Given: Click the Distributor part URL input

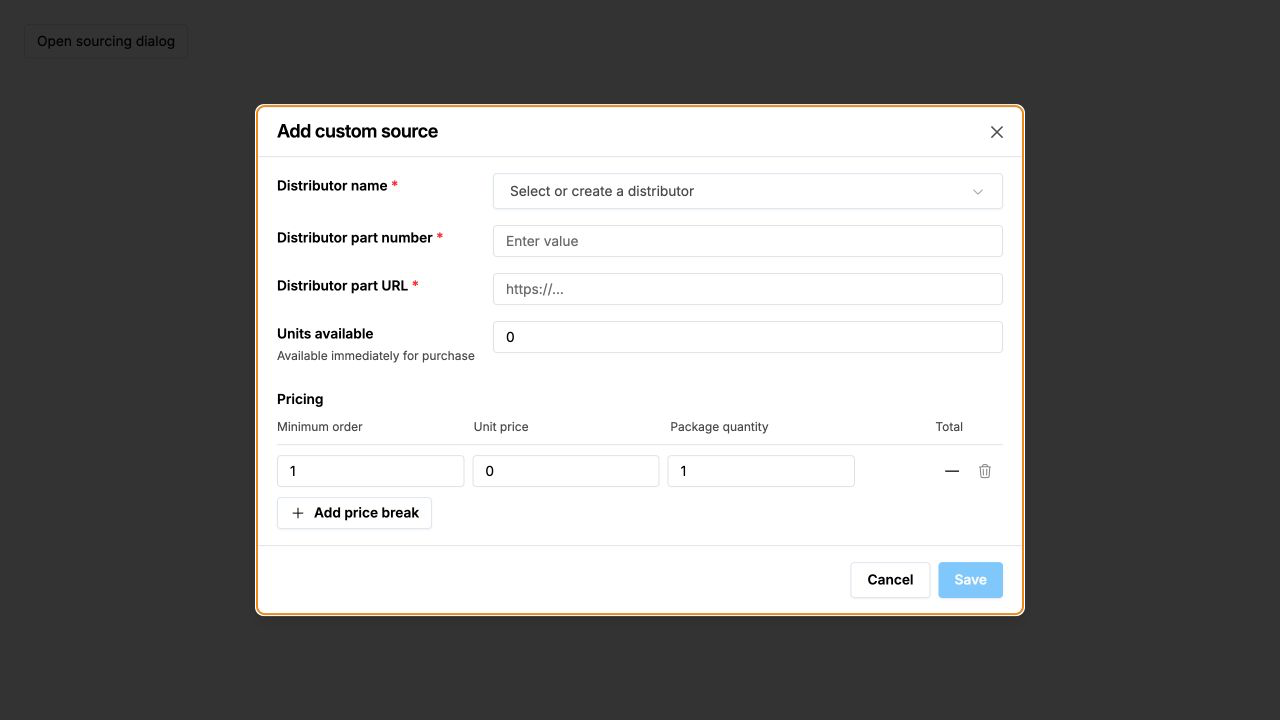Looking at the screenshot, I should [748, 289].
